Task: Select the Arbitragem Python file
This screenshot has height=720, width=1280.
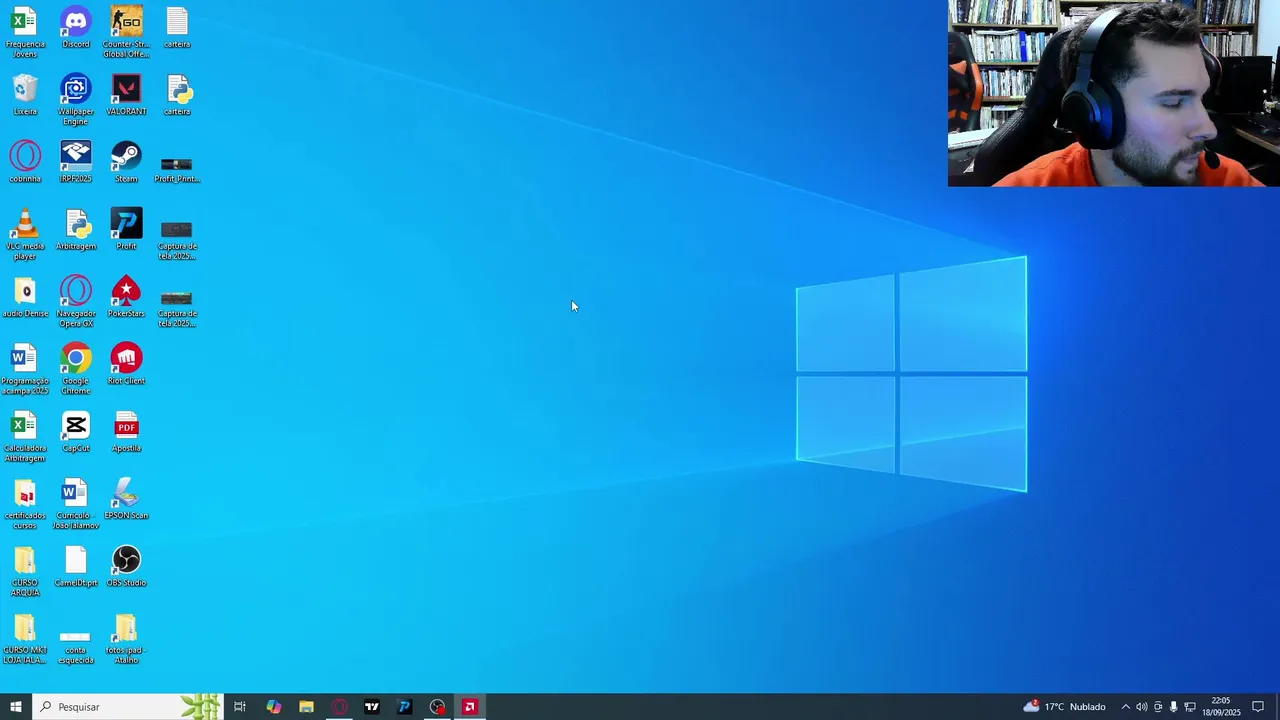Action: pyautogui.click(x=76, y=230)
